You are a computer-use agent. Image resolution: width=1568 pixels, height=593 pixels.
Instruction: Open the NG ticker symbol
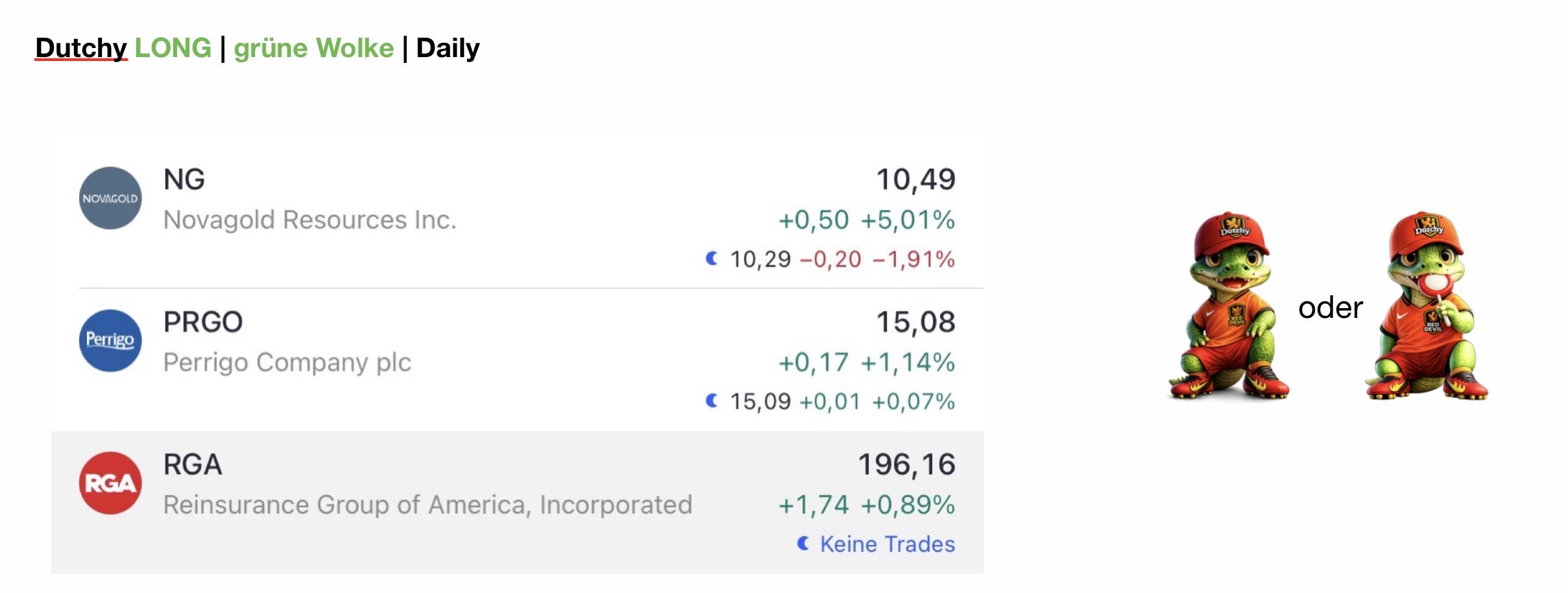184,180
